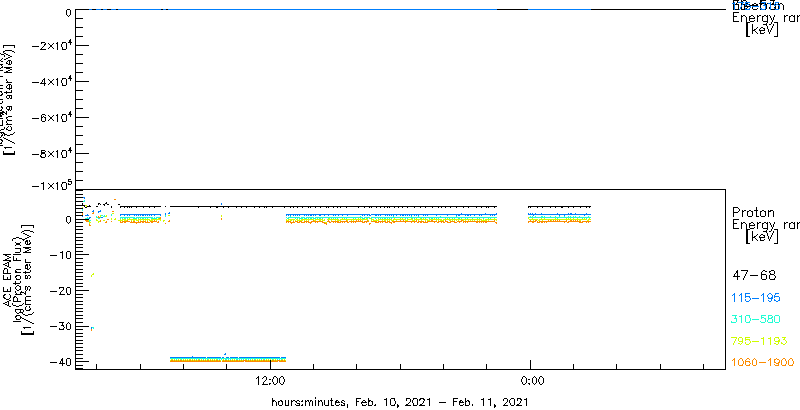
Task: Click the -1×10^5 upper axis label
Action: (x=51, y=185)
